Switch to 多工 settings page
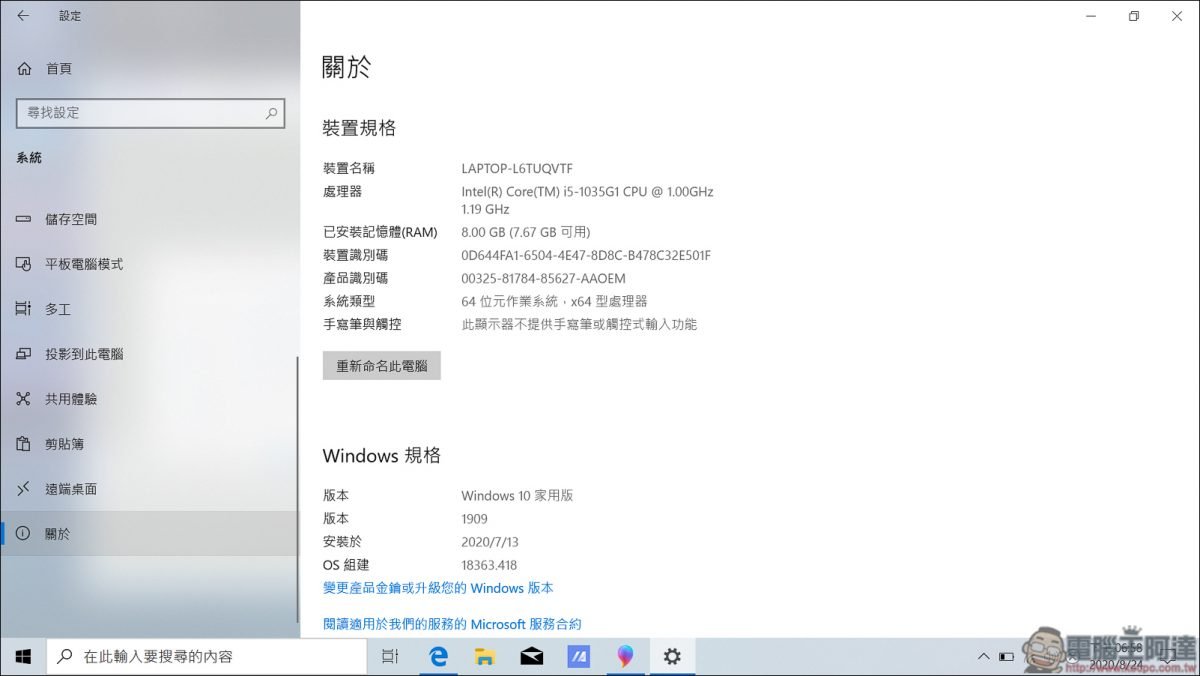The height and width of the screenshot is (676, 1200). pyautogui.click(x=58, y=310)
